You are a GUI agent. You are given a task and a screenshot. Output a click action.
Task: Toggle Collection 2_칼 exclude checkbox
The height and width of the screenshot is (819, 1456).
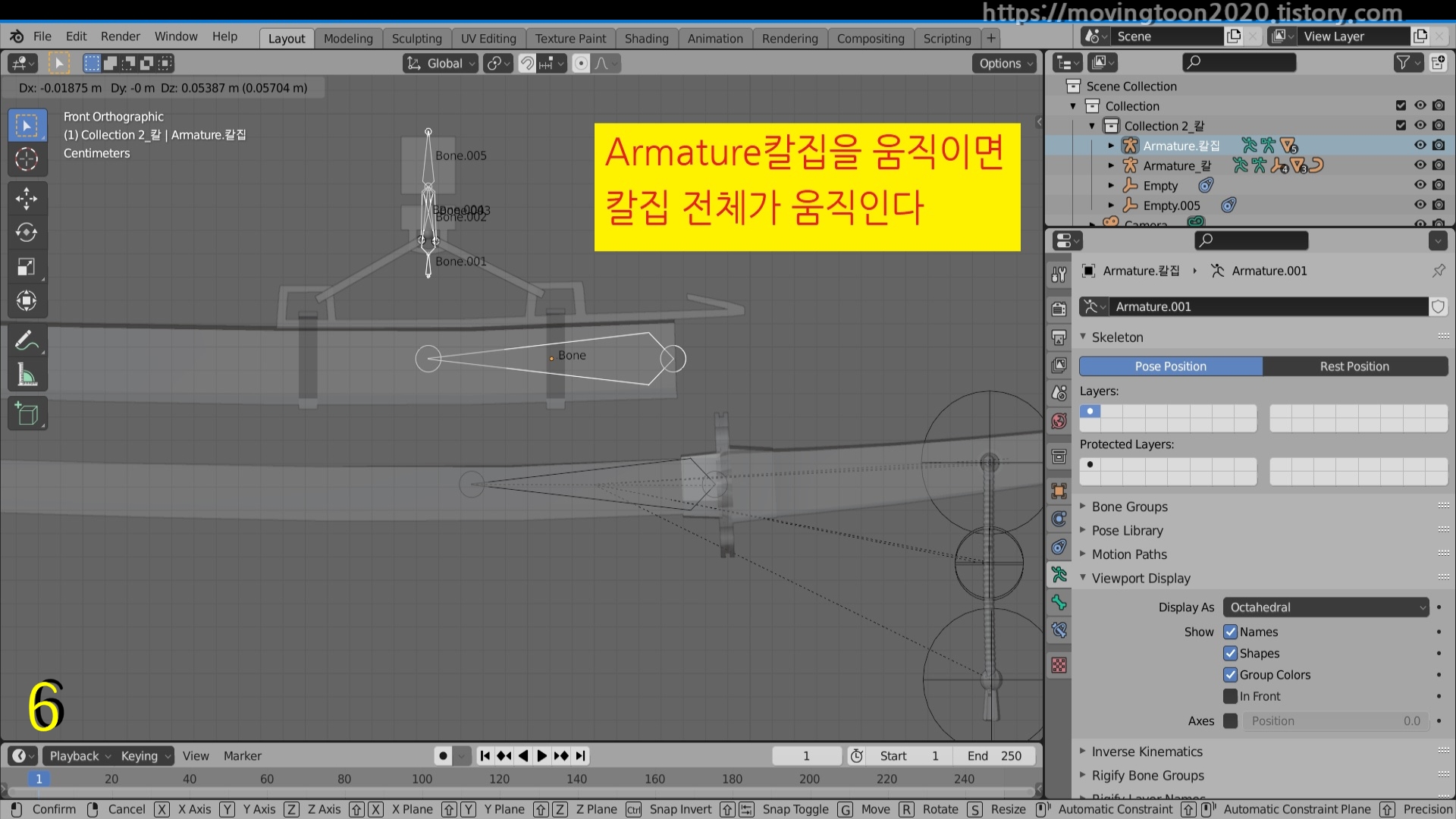(x=1401, y=125)
